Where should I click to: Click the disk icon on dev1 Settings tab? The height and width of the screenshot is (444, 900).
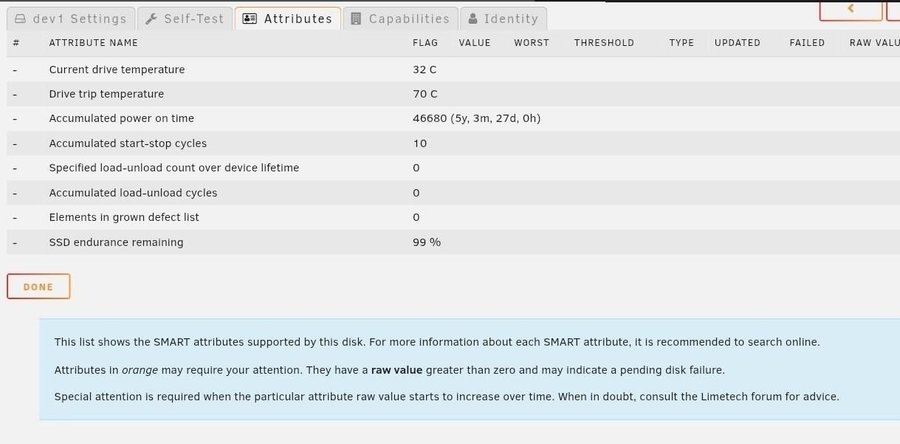[x=20, y=19]
